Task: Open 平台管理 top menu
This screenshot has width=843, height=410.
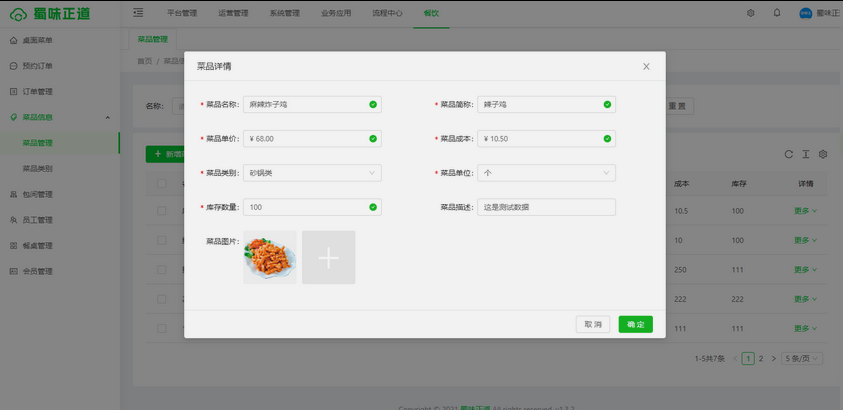Action: point(182,13)
